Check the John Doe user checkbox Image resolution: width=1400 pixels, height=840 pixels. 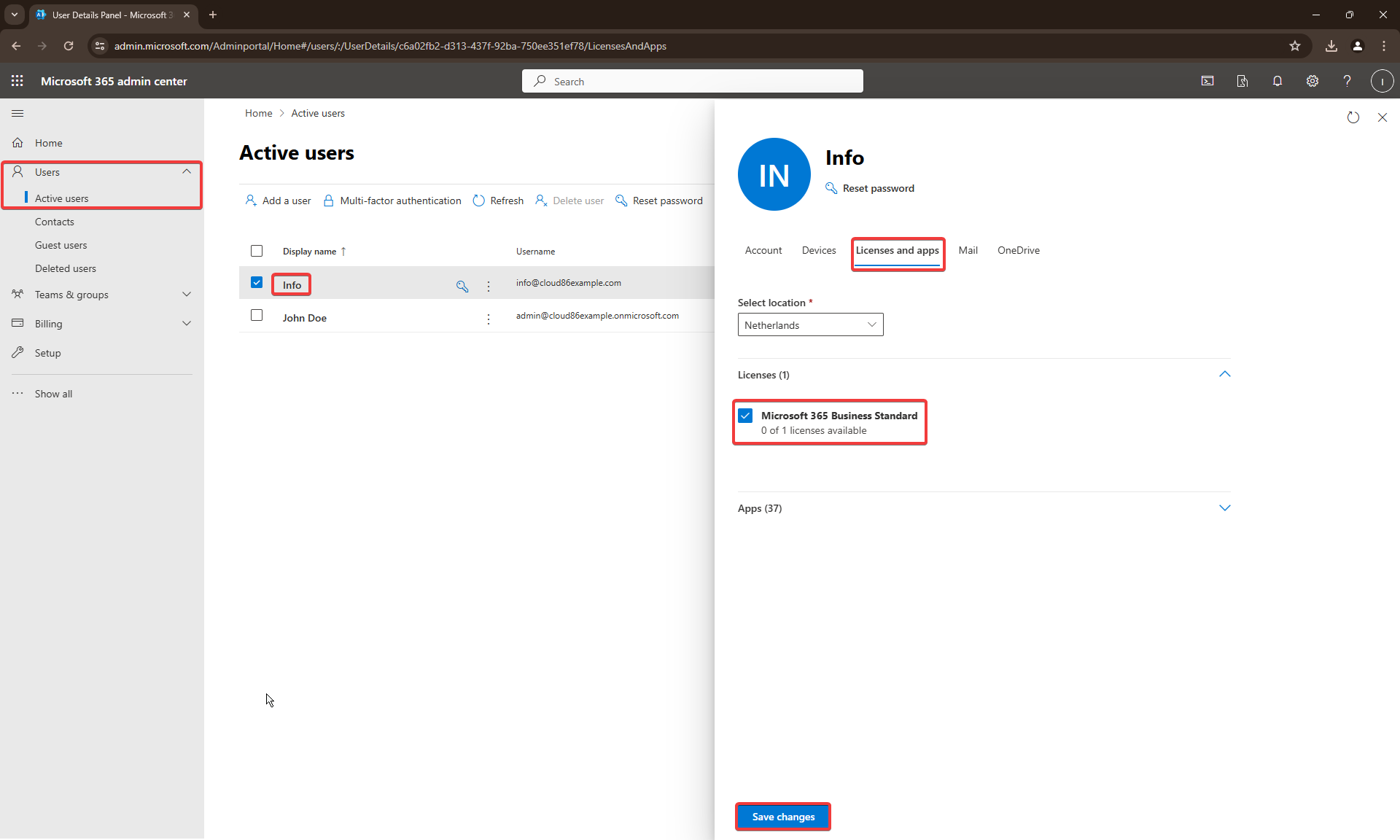pos(257,315)
